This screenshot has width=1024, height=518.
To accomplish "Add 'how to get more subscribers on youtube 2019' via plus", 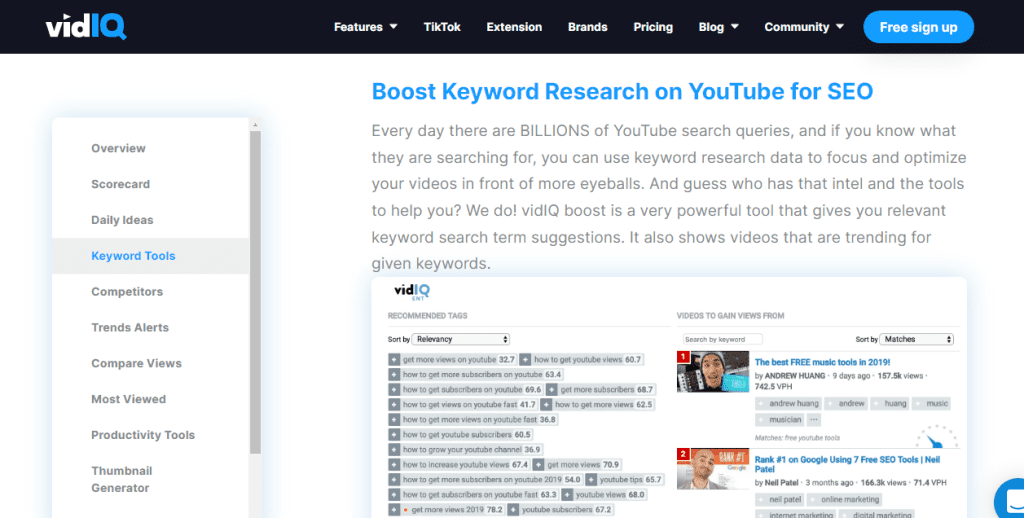I will tap(394, 480).
